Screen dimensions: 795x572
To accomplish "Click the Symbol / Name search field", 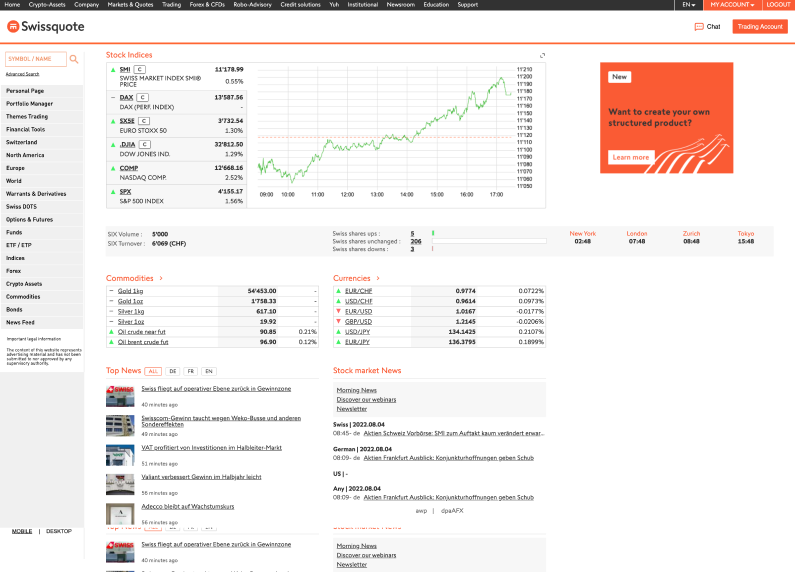I will click(35, 59).
